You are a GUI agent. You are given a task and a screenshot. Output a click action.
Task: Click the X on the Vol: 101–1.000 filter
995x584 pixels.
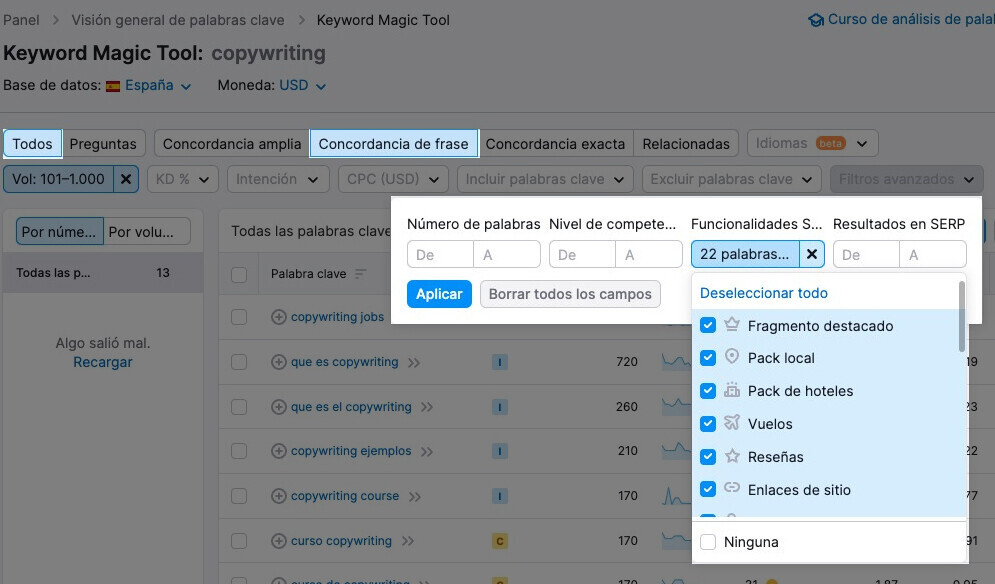pyautogui.click(x=125, y=179)
